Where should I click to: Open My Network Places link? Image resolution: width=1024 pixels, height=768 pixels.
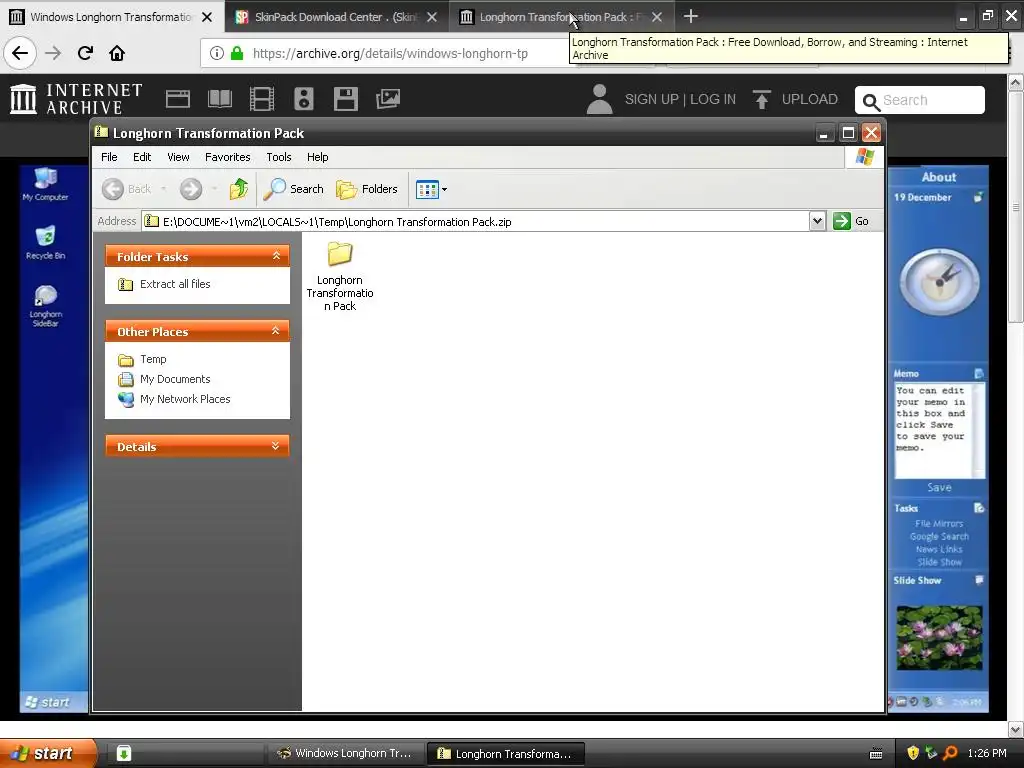(185, 399)
